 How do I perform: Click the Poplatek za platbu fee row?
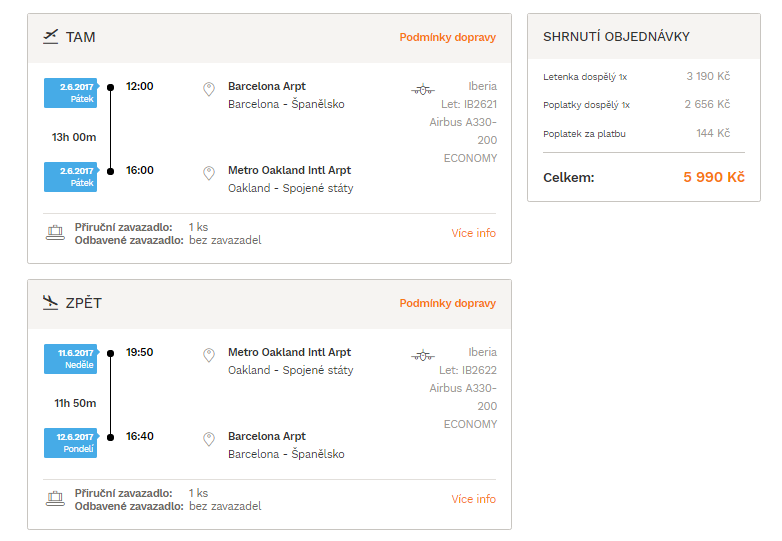click(636, 133)
